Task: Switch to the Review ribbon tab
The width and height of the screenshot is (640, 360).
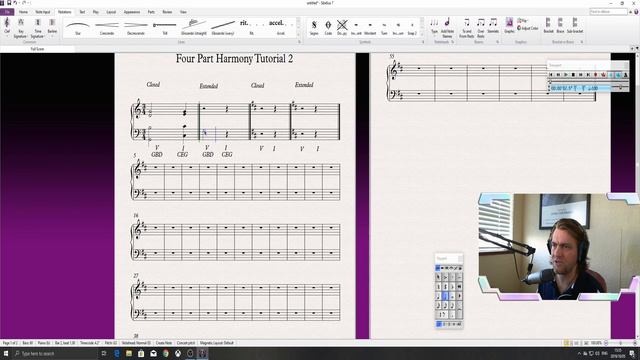Action: (x=167, y=12)
